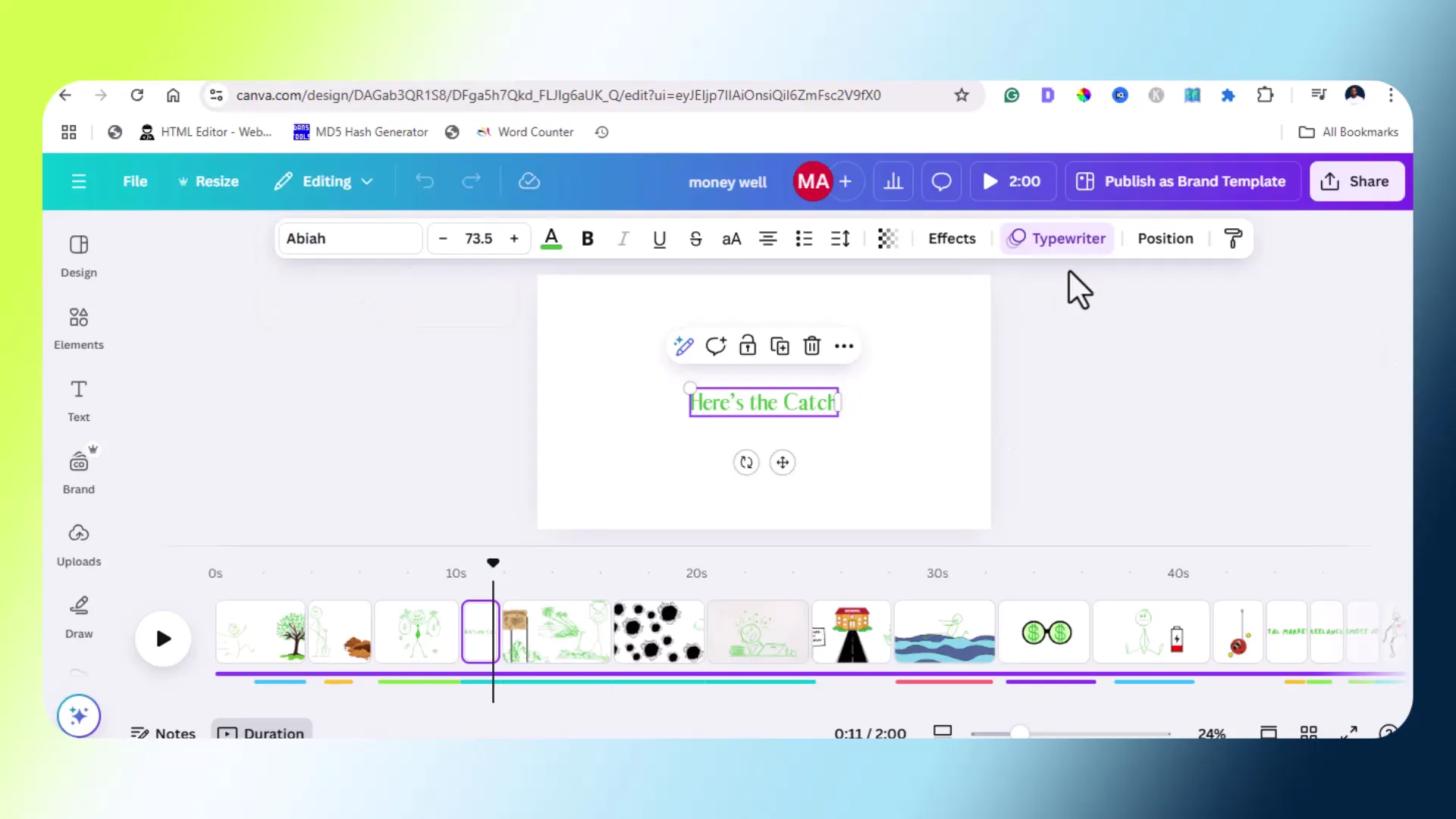Add a collaborator with the plus icon
Screen dimensions: 1456x819
pos(846,181)
